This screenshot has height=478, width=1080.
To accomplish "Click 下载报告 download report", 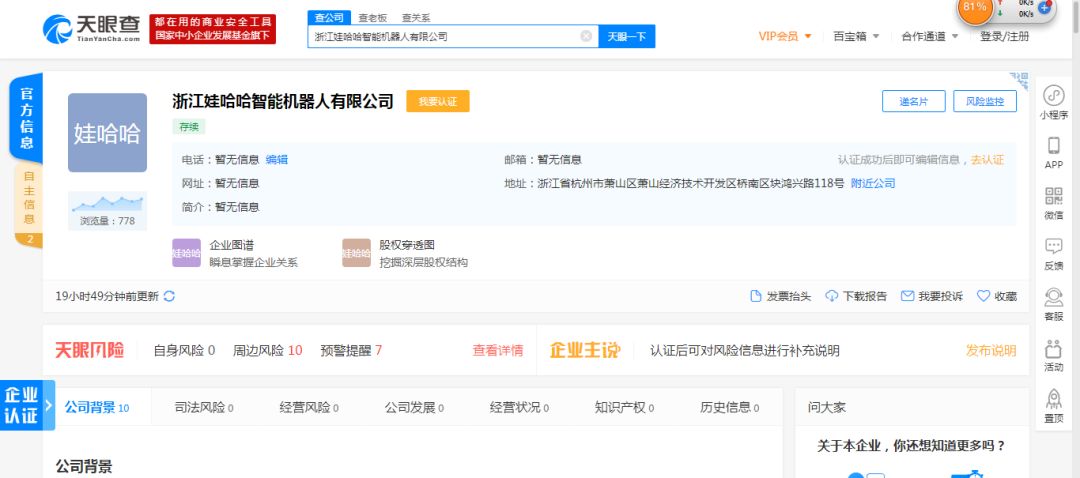I will point(856,296).
